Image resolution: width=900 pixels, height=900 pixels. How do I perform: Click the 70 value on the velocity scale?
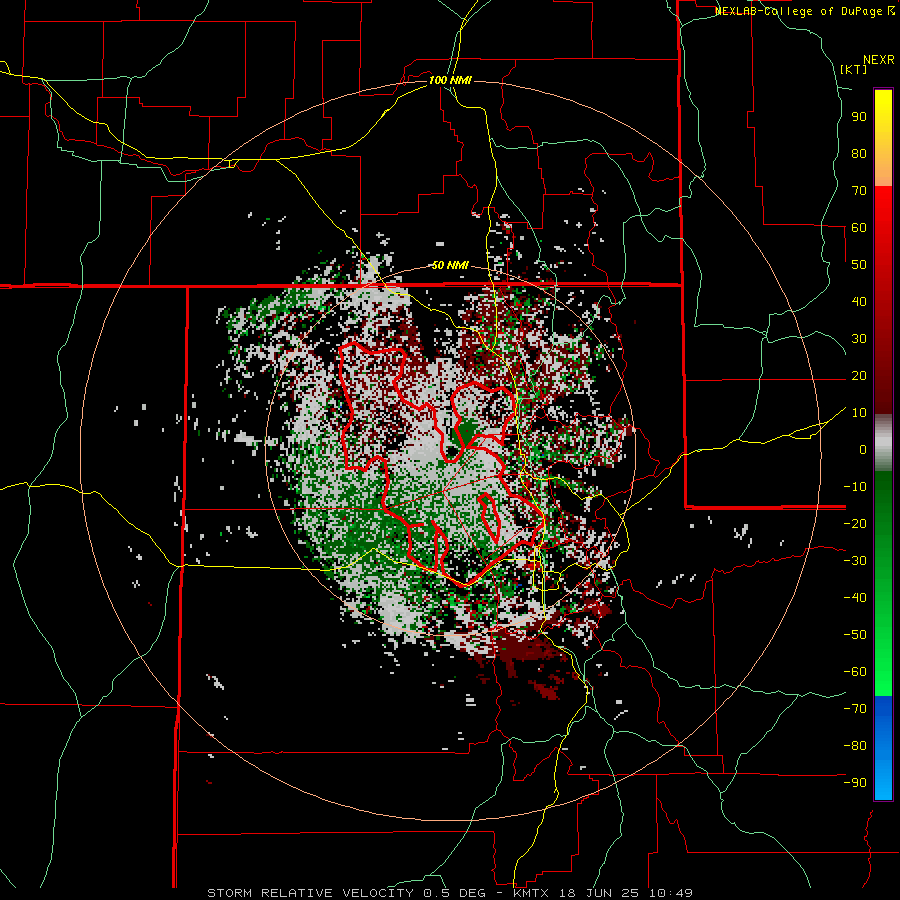click(859, 191)
